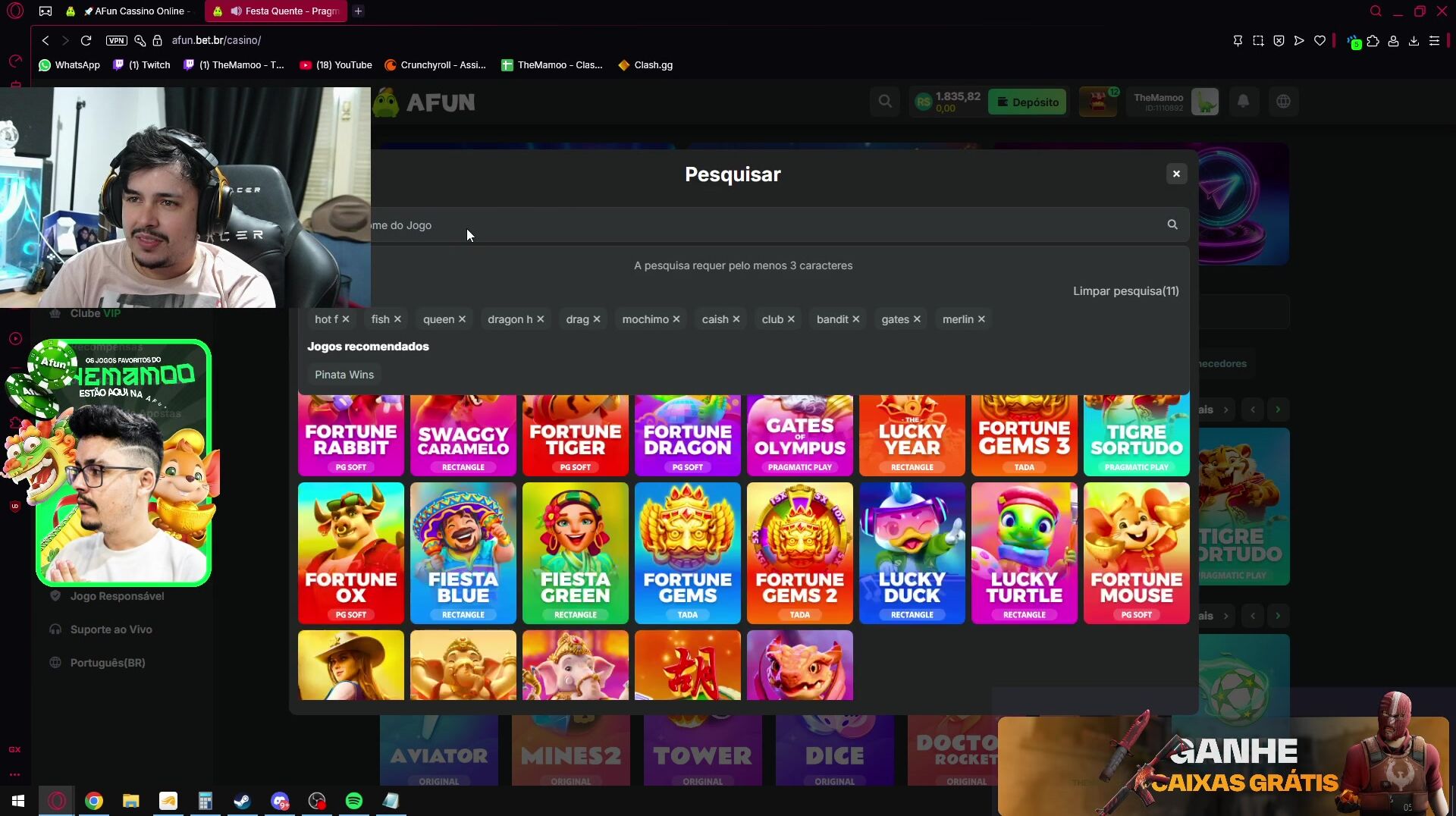Screen dimensions: 1456x816
Task: Remove the 'caish' search tag
Action: (736, 319)
